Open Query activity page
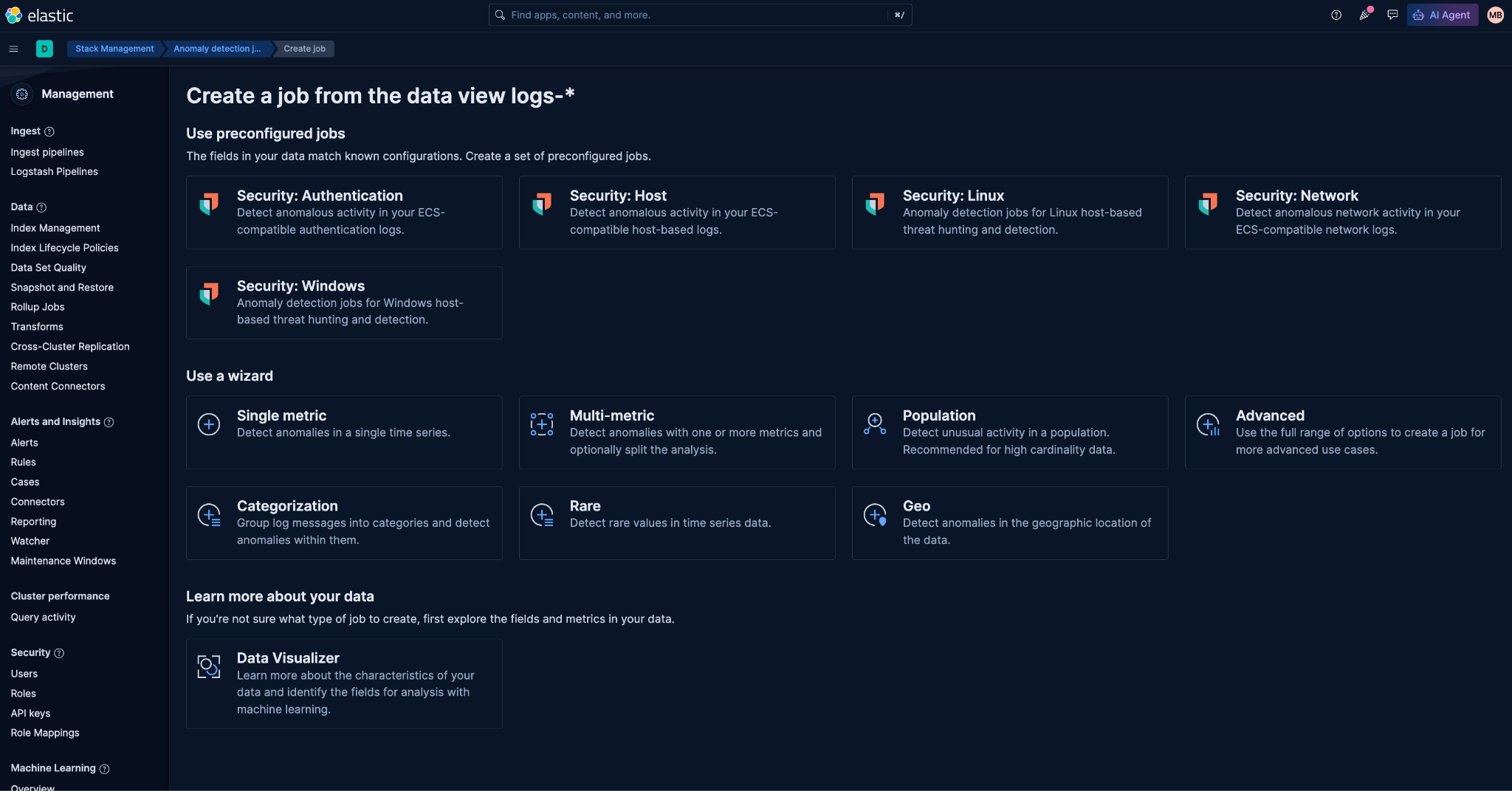This screenshot has height=791, width=1512. [x=43, y=618]
